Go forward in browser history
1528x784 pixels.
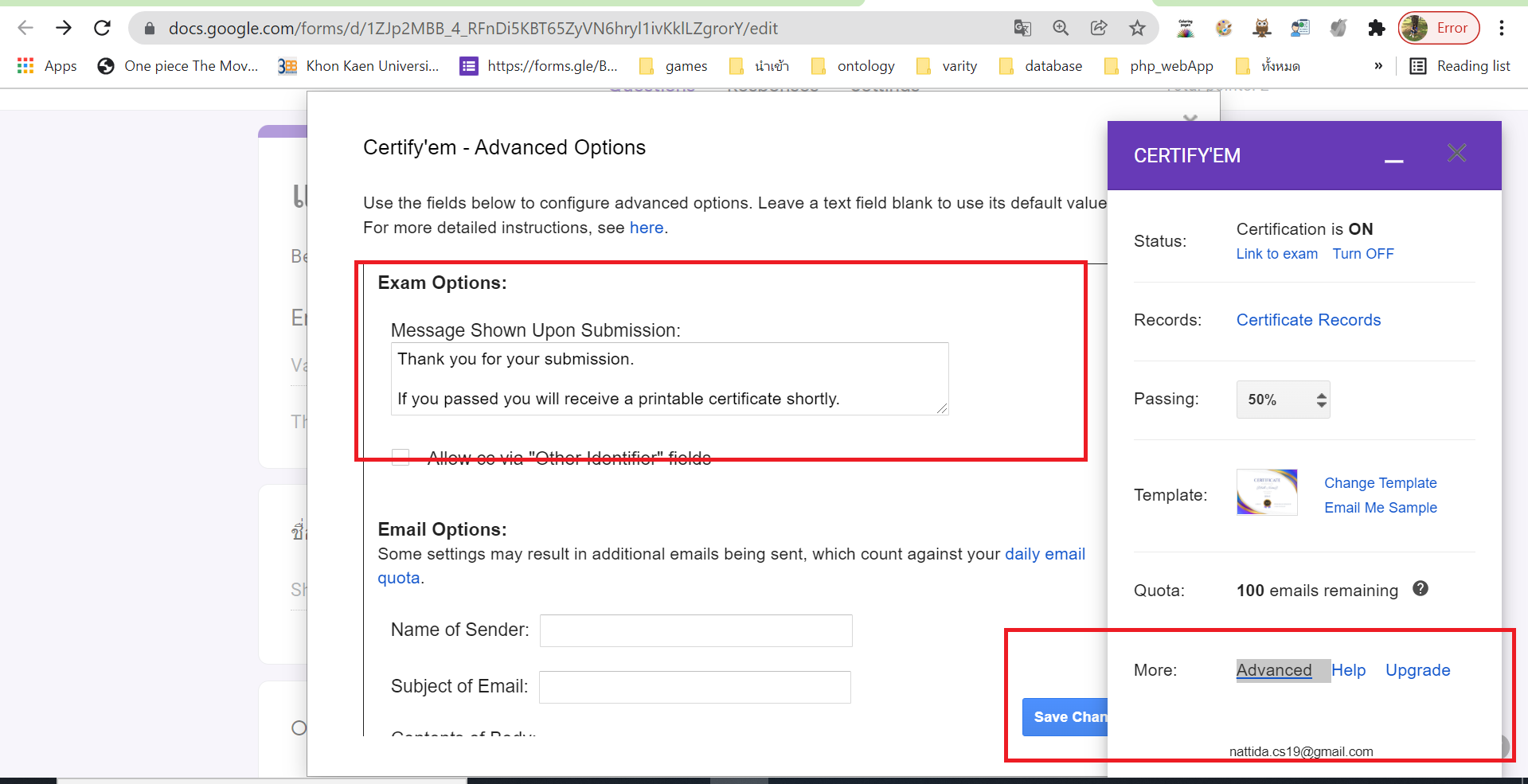pyautogui.click(x=64, y=28)
